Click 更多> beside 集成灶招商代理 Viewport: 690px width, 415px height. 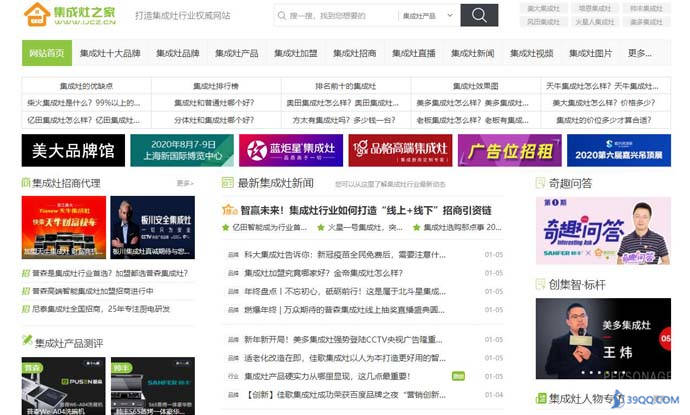tap(185, 183)
